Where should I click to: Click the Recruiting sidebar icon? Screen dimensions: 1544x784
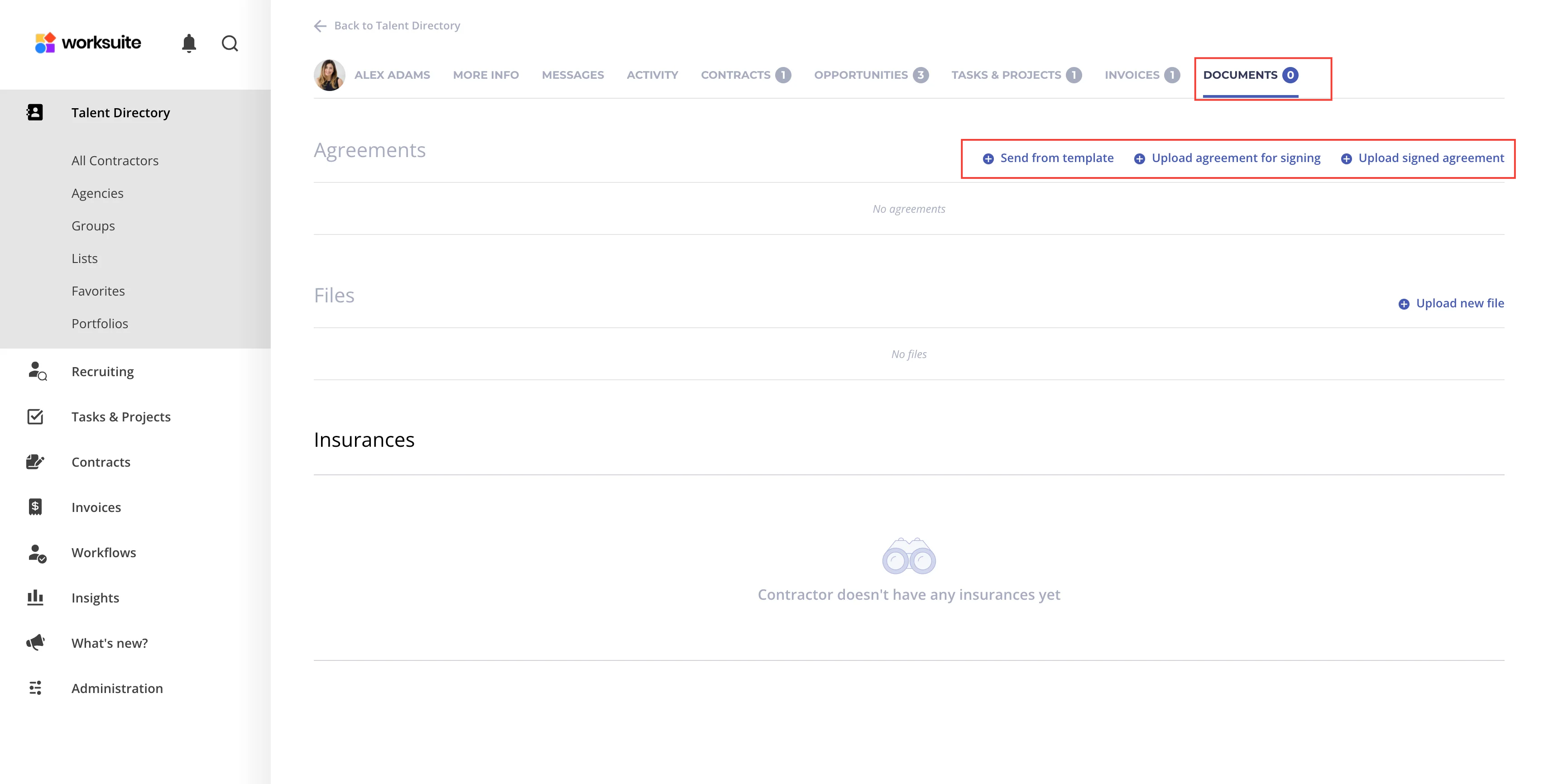click(37, 371)
